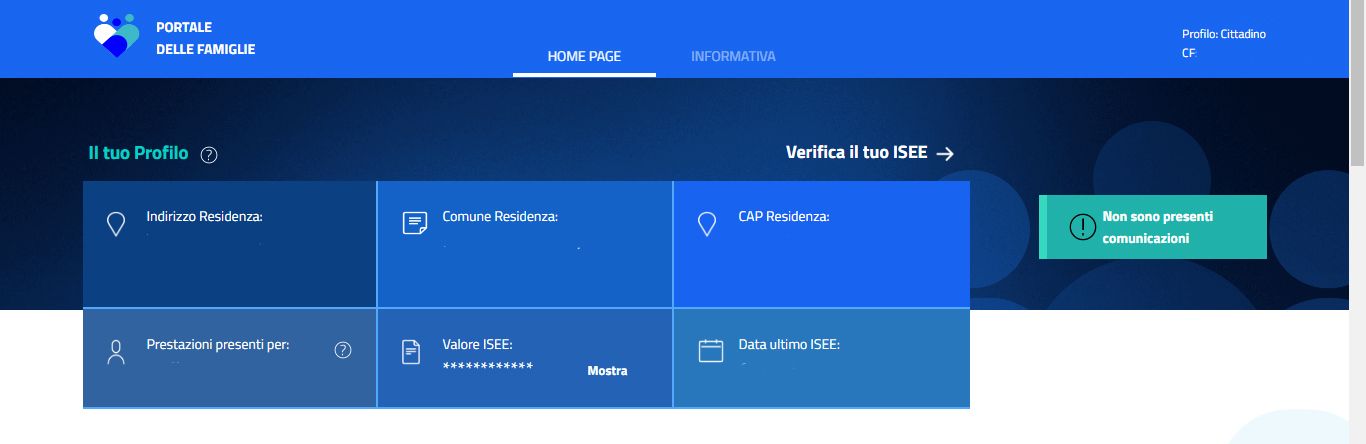Click the Profilo: Cittadino label
The height and width of the screenshot is (444, 1366).
point(1224,34)
